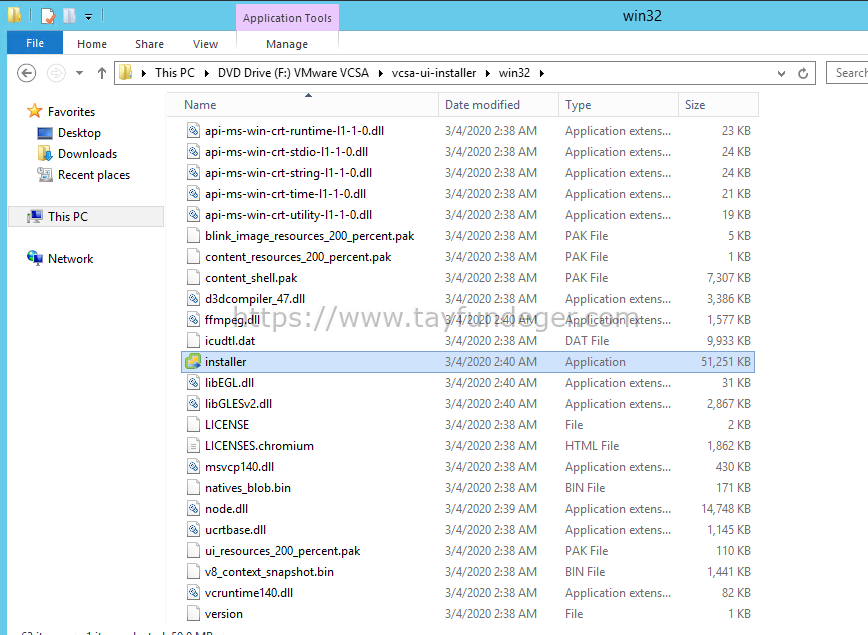Select the file v8_context_snapshot.bin

pyautogui.click(x=269, y=572)
